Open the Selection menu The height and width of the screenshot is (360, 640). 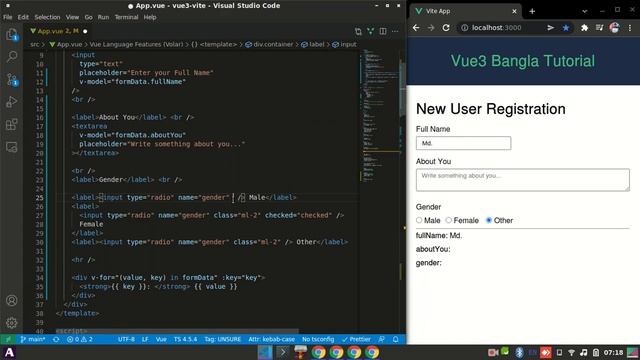47,17
